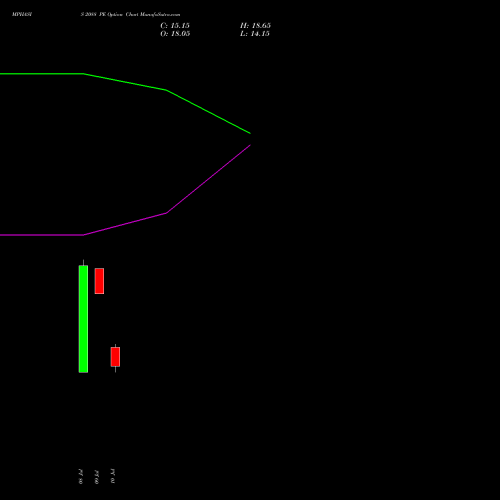Click date label under upper red candle
This screenshot has width=500, height=500.
pos(97,476)
